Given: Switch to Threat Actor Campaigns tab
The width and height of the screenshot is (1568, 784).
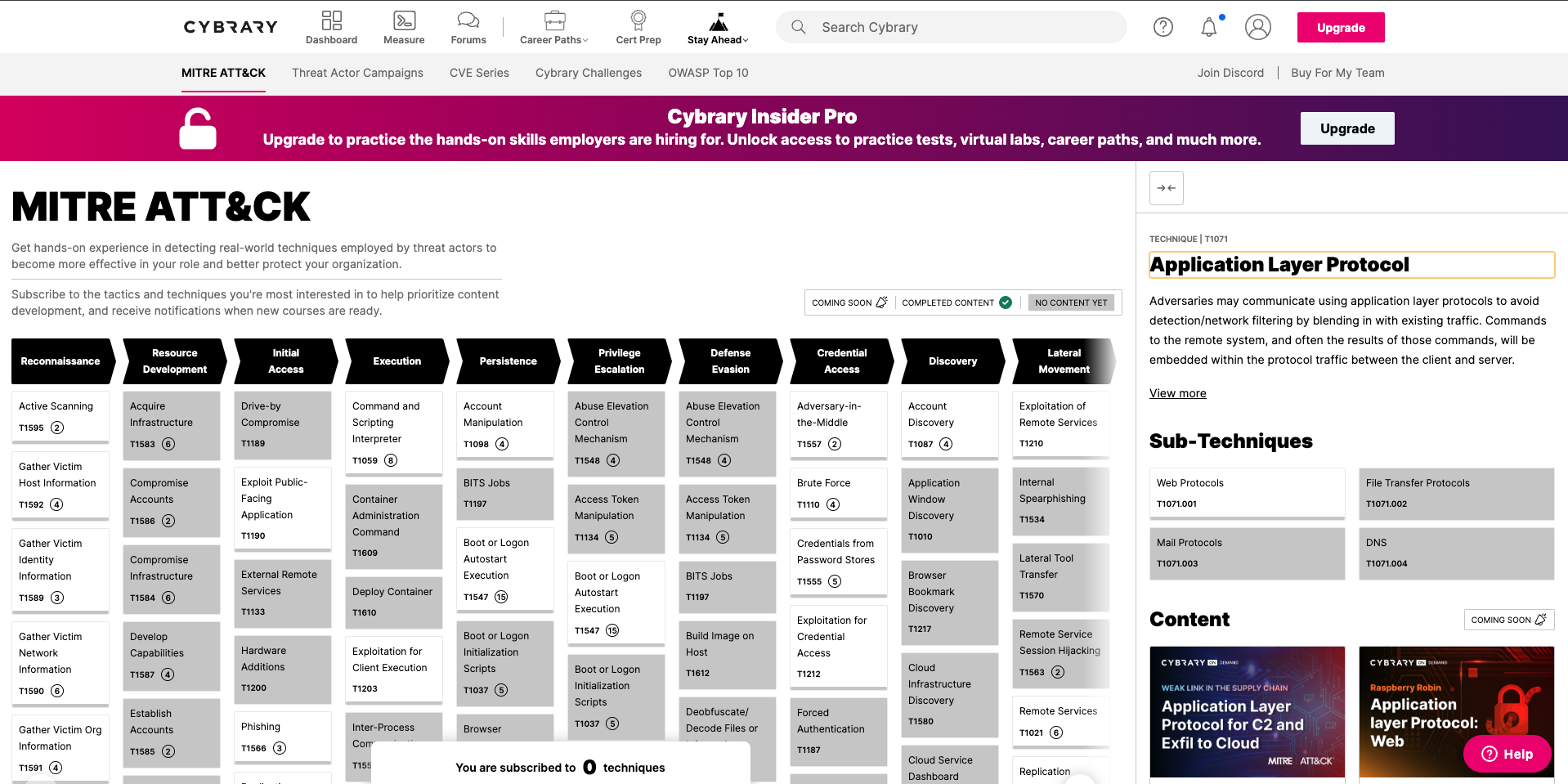Looking at the screenshot, I should (357, 73).
